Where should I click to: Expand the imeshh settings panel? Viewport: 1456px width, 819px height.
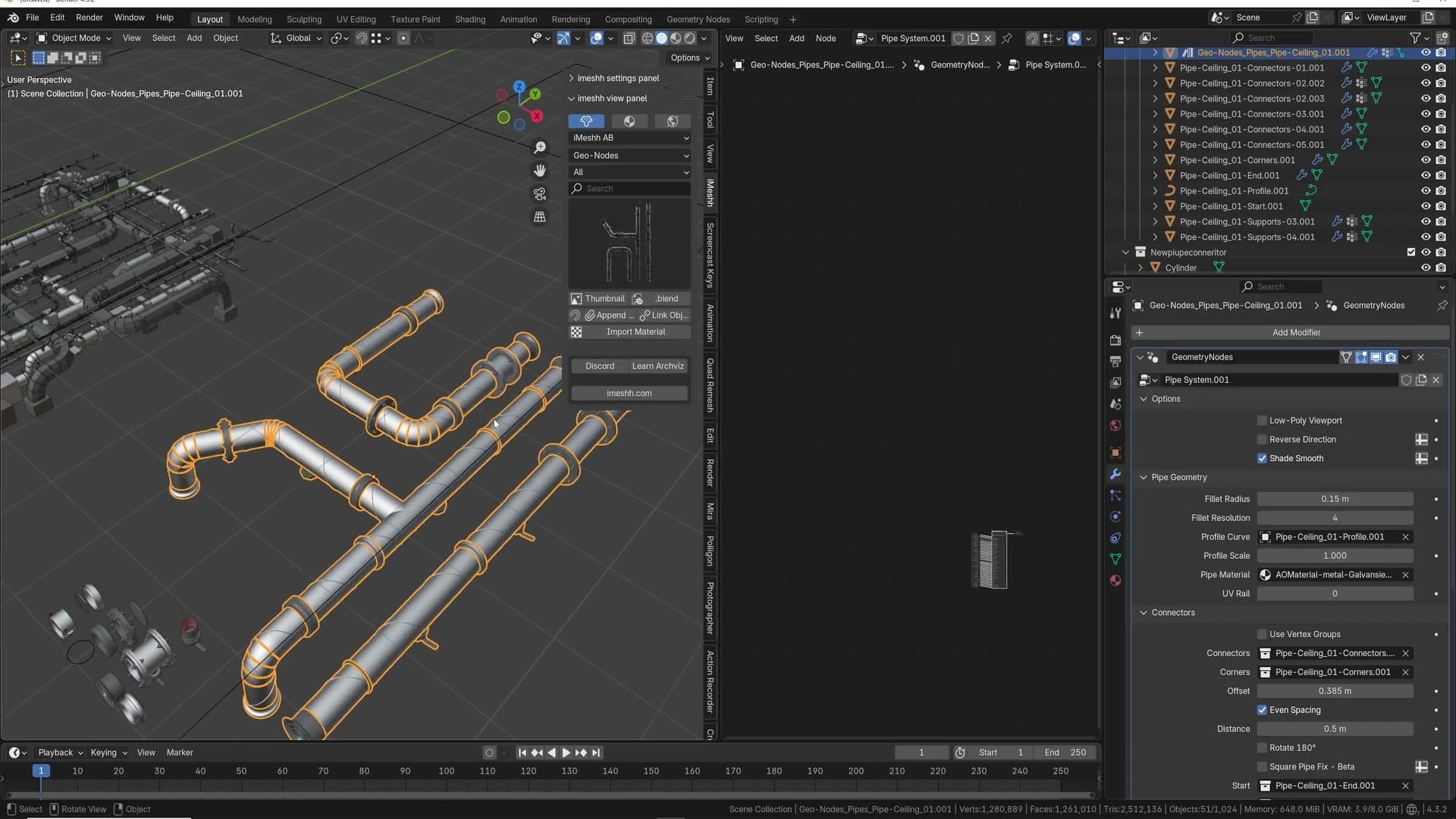(571, 78)
